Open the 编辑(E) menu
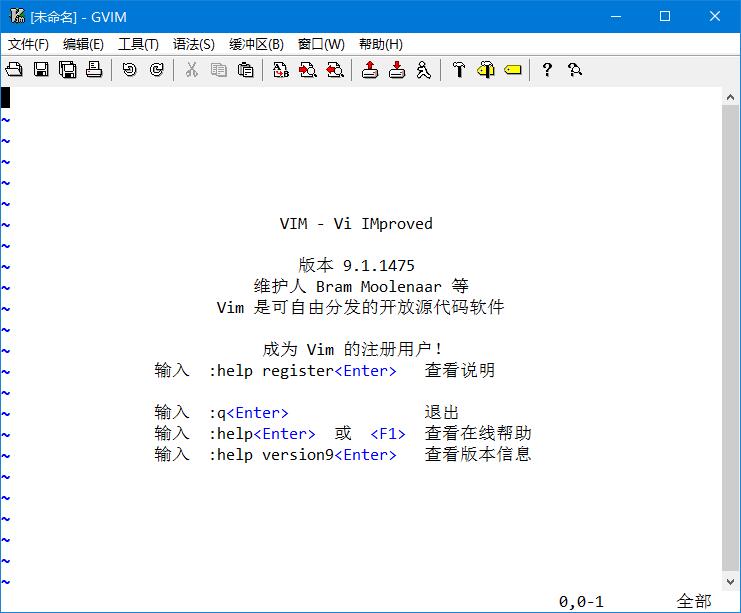 pos(83,44)
